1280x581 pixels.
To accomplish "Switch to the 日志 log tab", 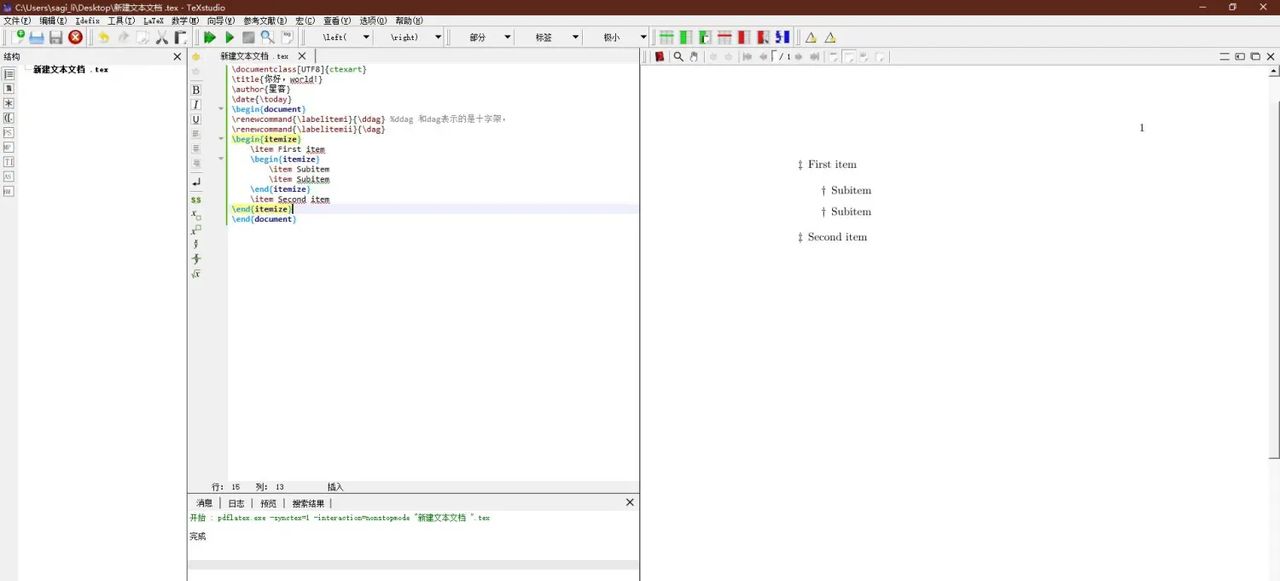I will click(x=236, y=503).
